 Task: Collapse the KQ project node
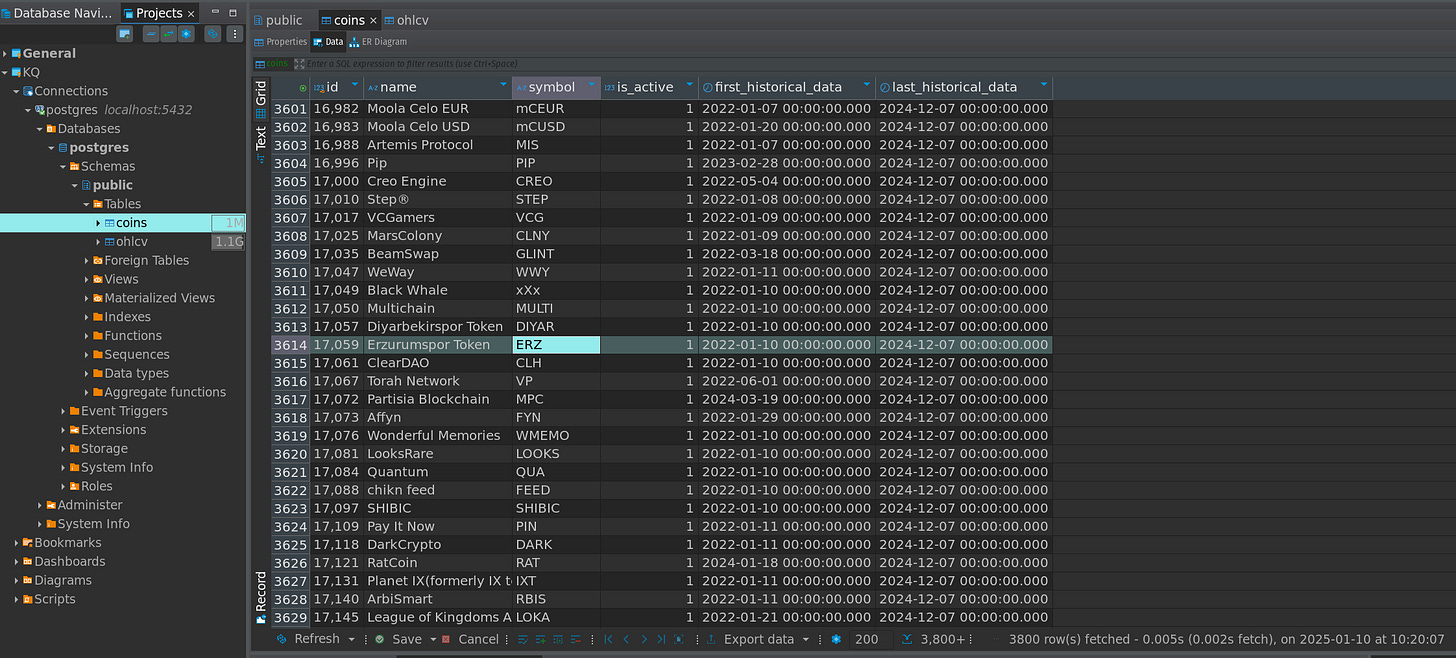point(5,72)
